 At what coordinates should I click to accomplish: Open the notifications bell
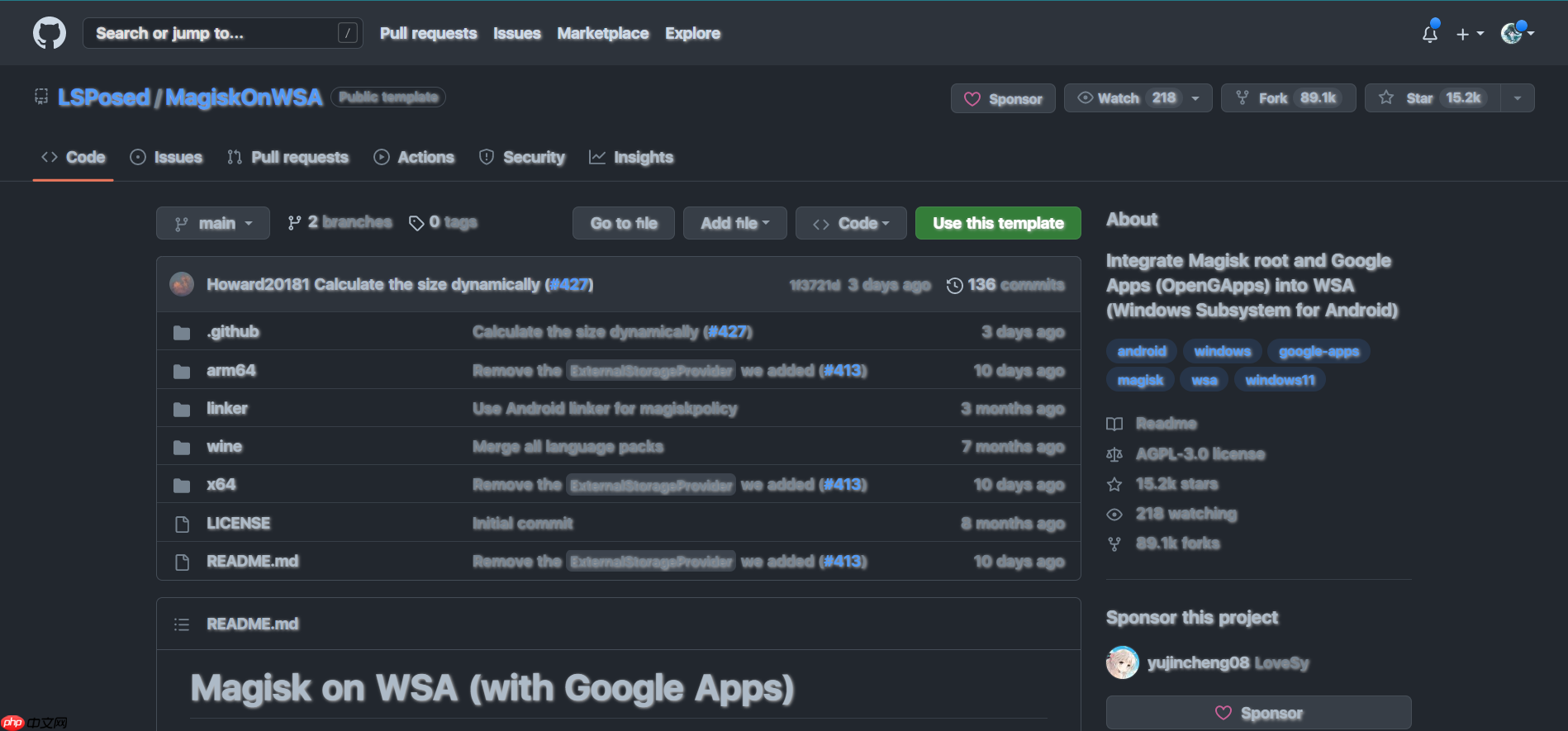[x=1430, y=34]
